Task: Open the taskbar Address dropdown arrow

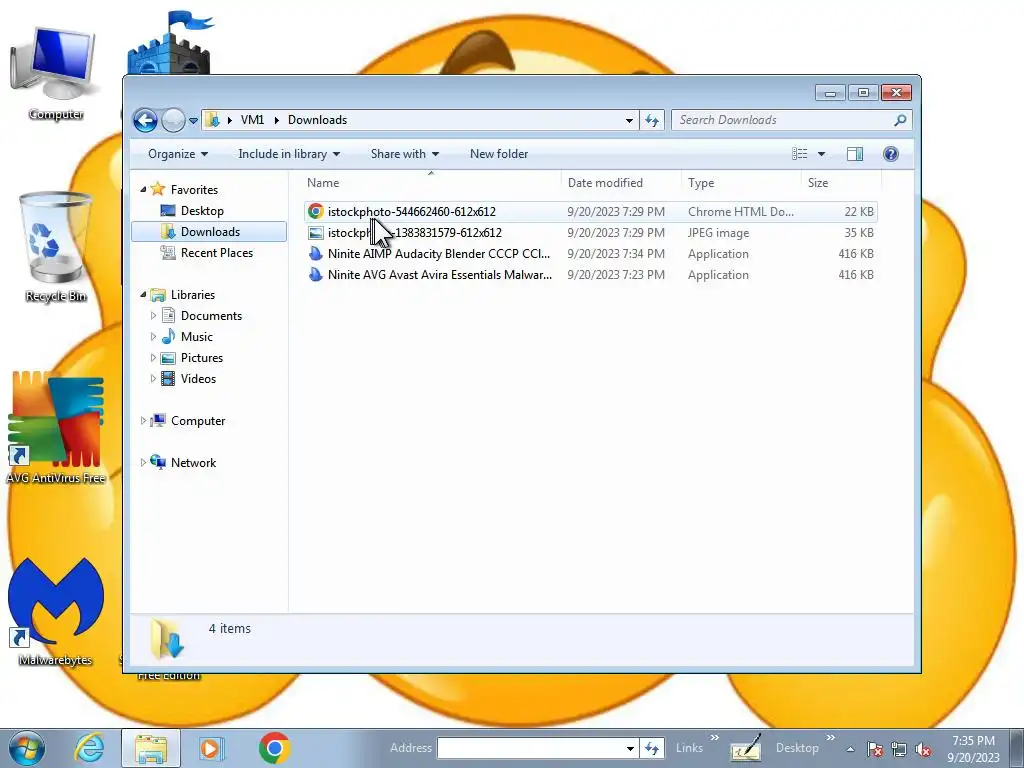Action: (630, 748)
